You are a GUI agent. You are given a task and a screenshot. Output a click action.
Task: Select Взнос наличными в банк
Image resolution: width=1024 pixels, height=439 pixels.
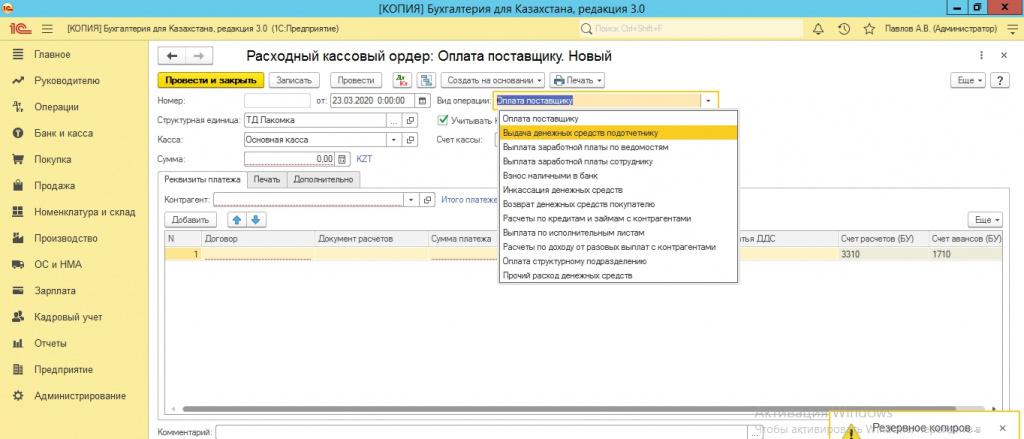click(x=618, y=176)
